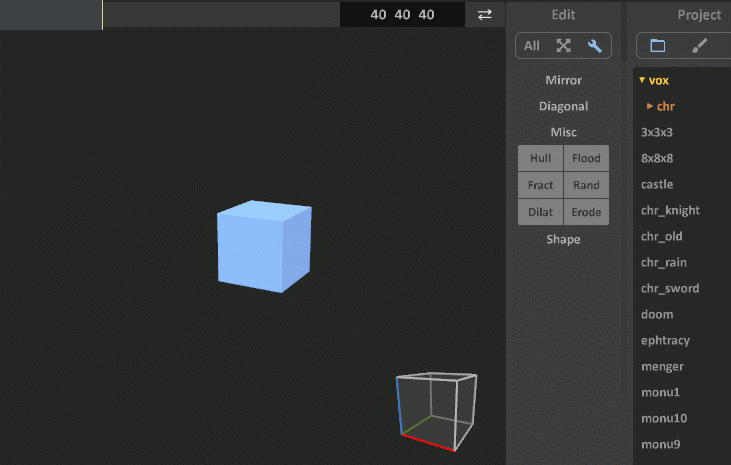Click the blue voxel cube
Viewport: 731px width, 465px height.
(264, 246)
